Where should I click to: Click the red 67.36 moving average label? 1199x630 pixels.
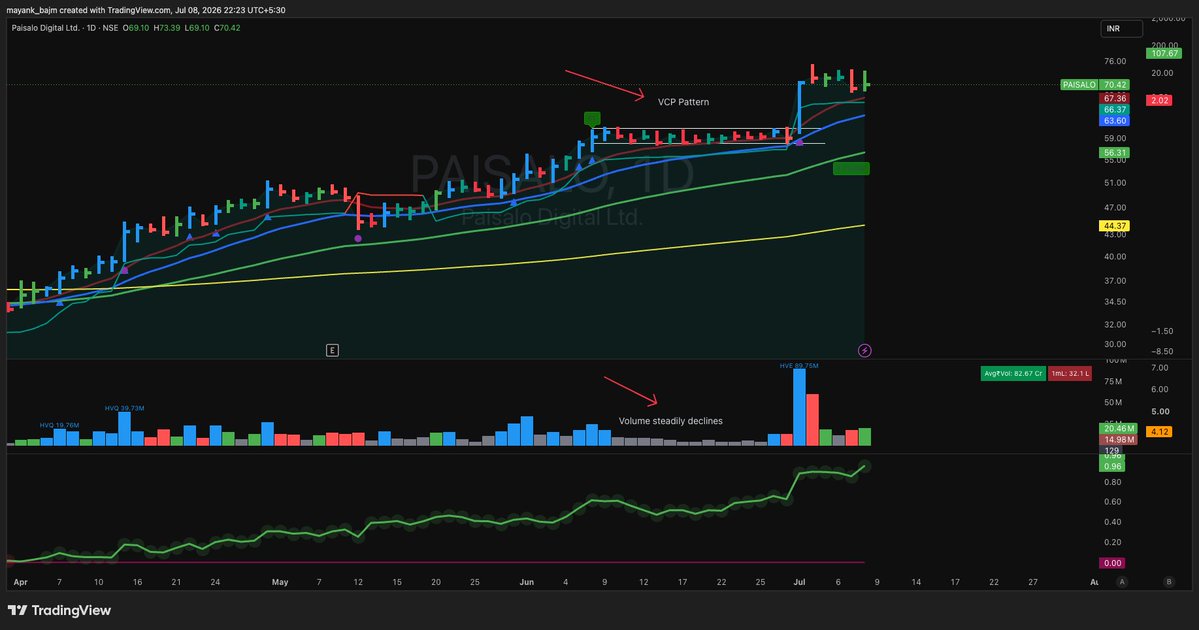click(1115, 98)
